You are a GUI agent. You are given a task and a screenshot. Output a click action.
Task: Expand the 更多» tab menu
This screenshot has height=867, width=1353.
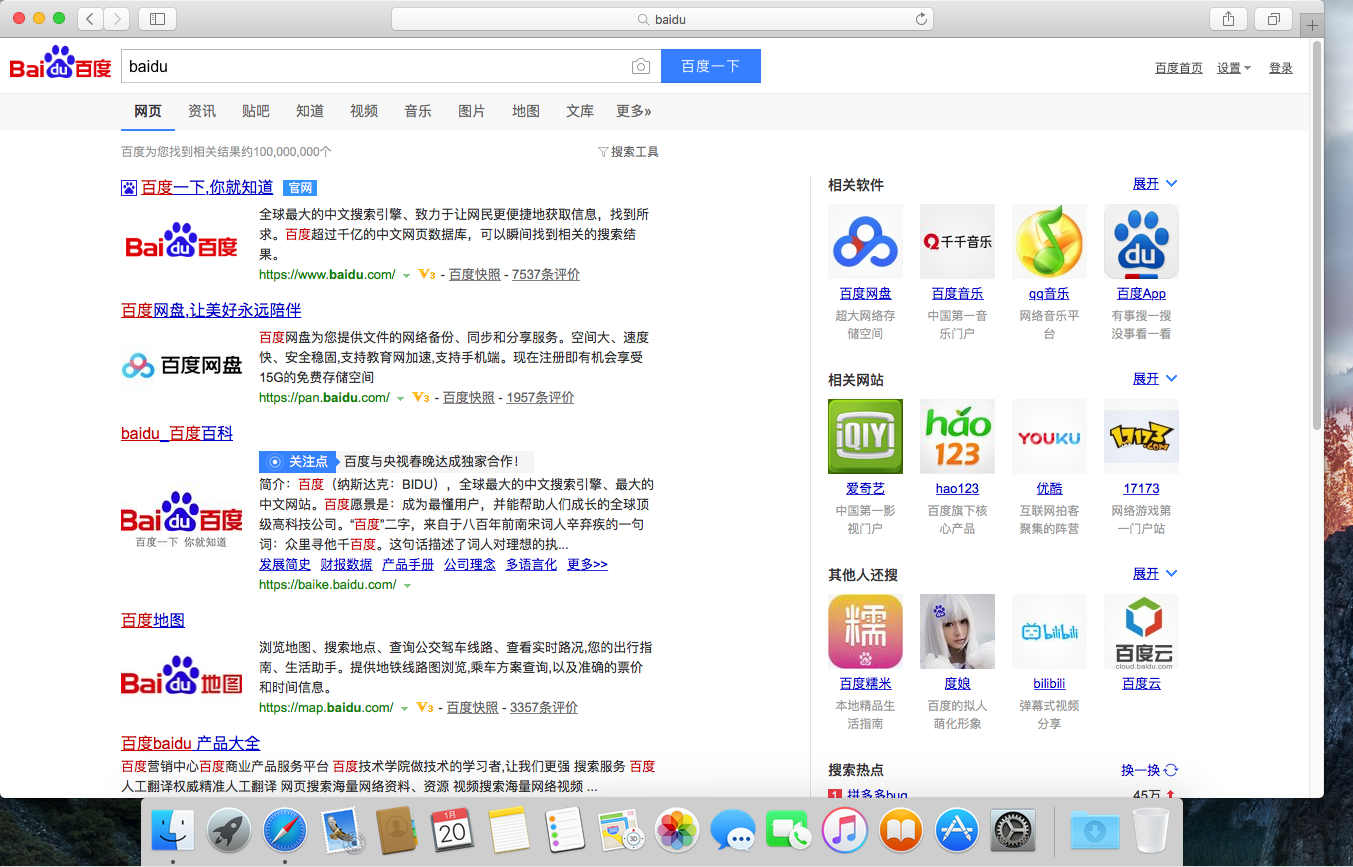634,111
